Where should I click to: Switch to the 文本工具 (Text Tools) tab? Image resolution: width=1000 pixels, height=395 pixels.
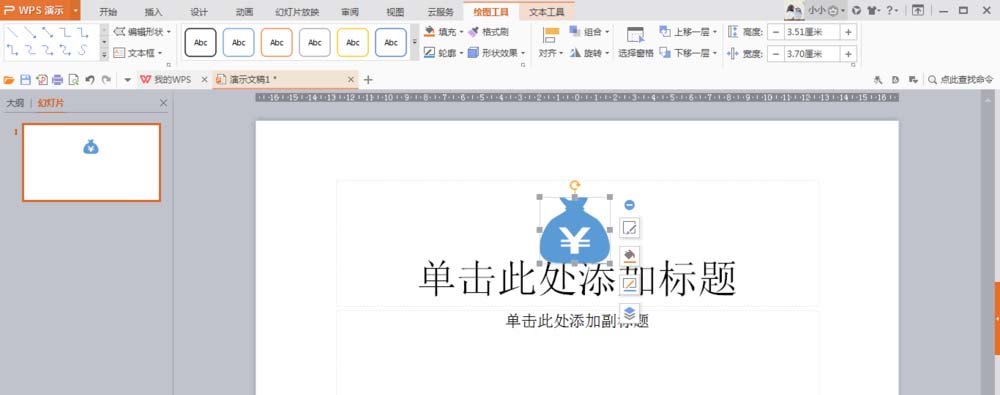point(547,11)
